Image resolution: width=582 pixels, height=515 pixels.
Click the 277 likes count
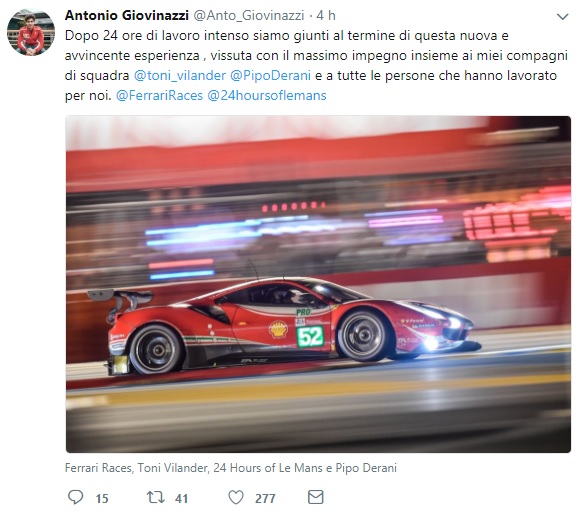point(265,498)
